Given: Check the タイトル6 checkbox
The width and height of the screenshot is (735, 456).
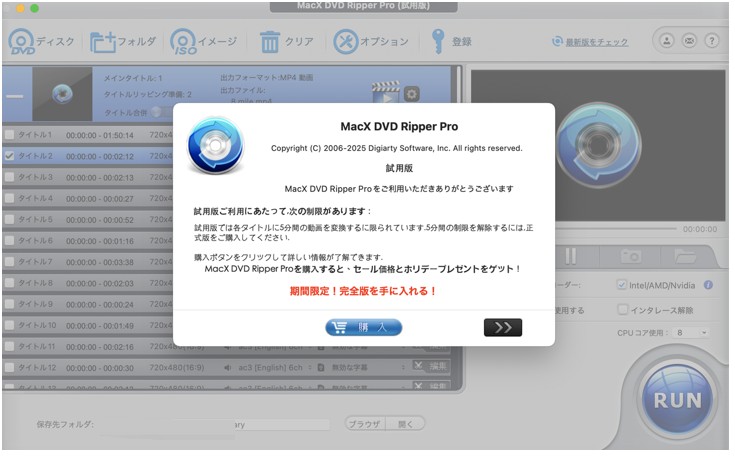Looking at the screenshot, I should (9, 240).
